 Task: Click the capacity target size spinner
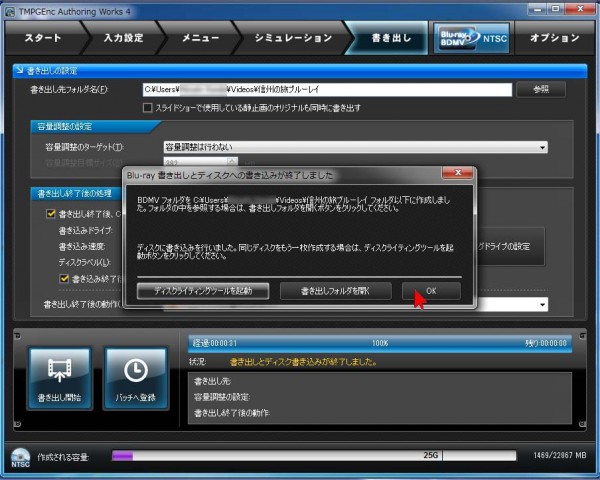tap(232, 162)
